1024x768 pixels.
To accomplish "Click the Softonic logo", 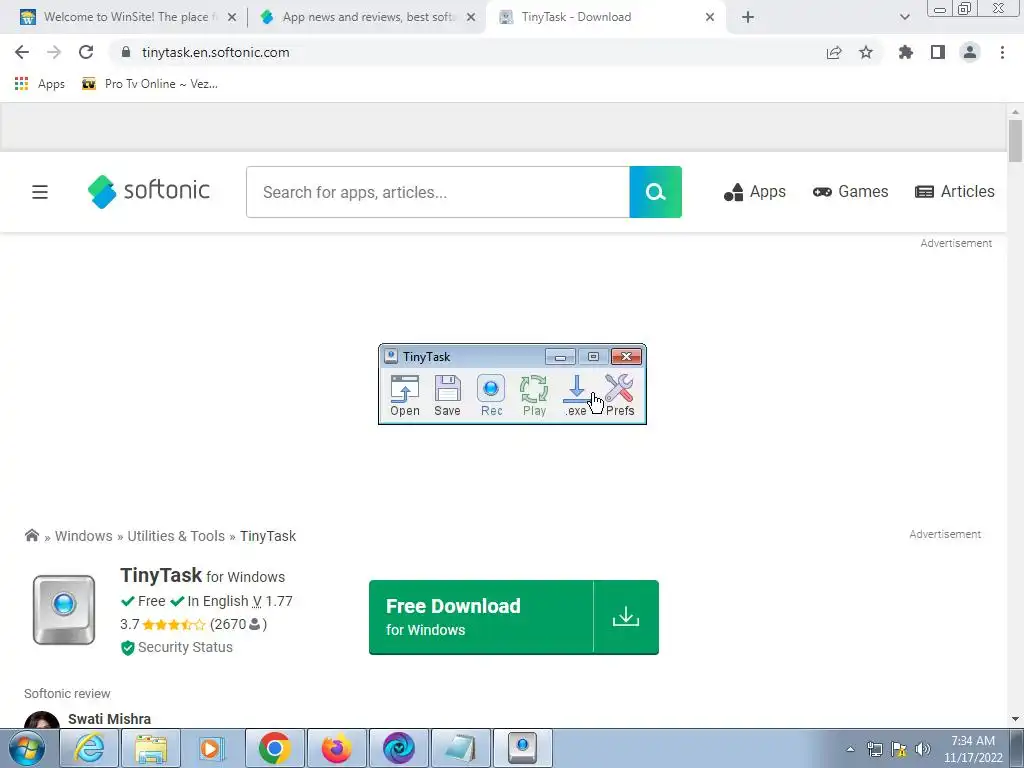I will [149, 191].
